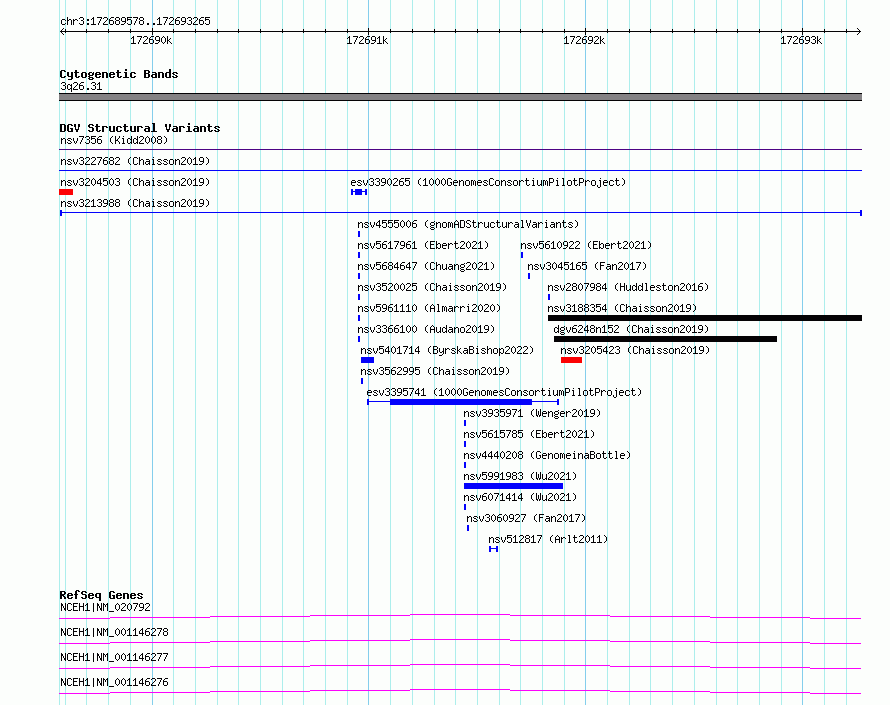
Task: Click nsv3188354 (Chaisson2019) label
Action: [x=622, y=308]
